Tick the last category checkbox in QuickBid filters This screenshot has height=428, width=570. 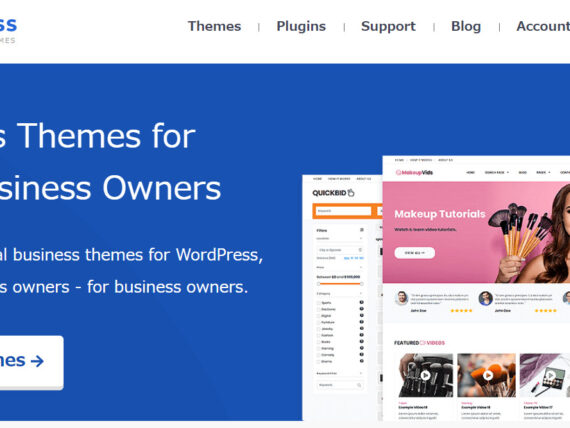pyautogui.click(x=319, y=361)
